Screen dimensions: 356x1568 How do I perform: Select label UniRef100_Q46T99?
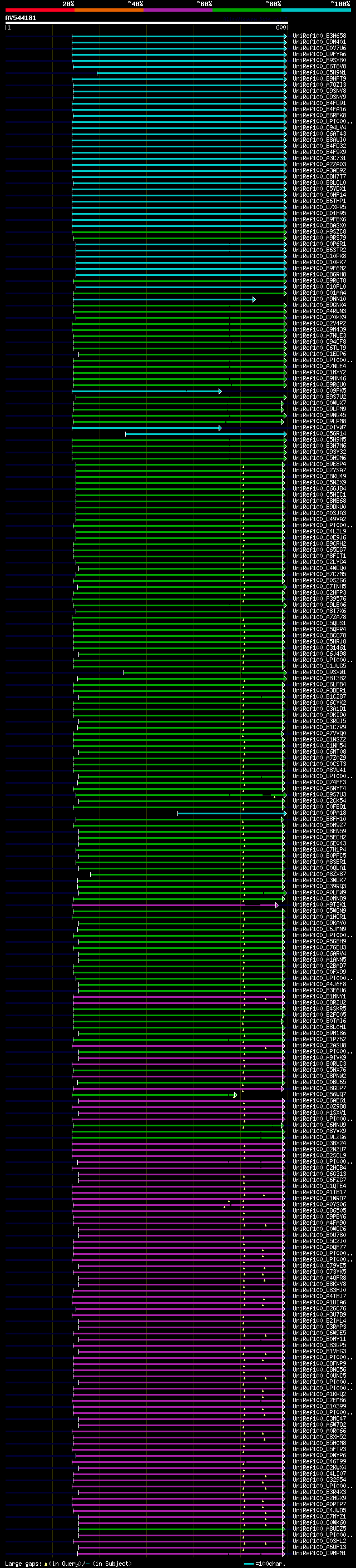[x=319, y=1462]
